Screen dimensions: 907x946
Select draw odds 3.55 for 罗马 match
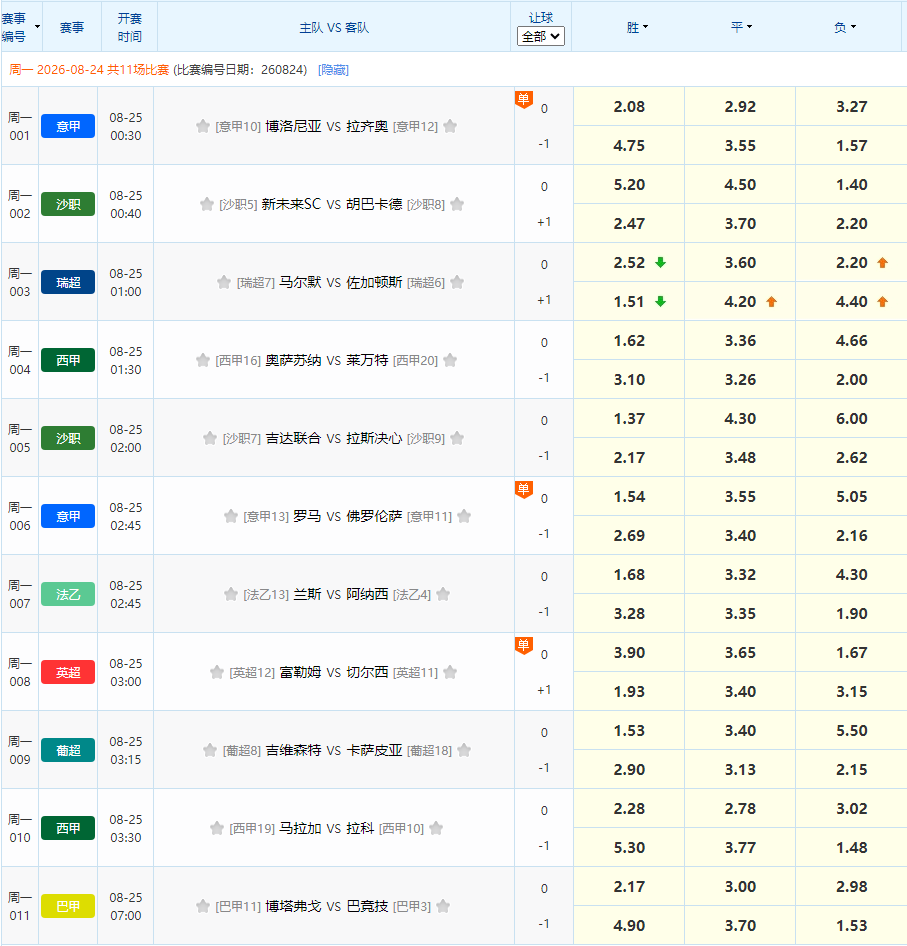click(x=740, y=497)
